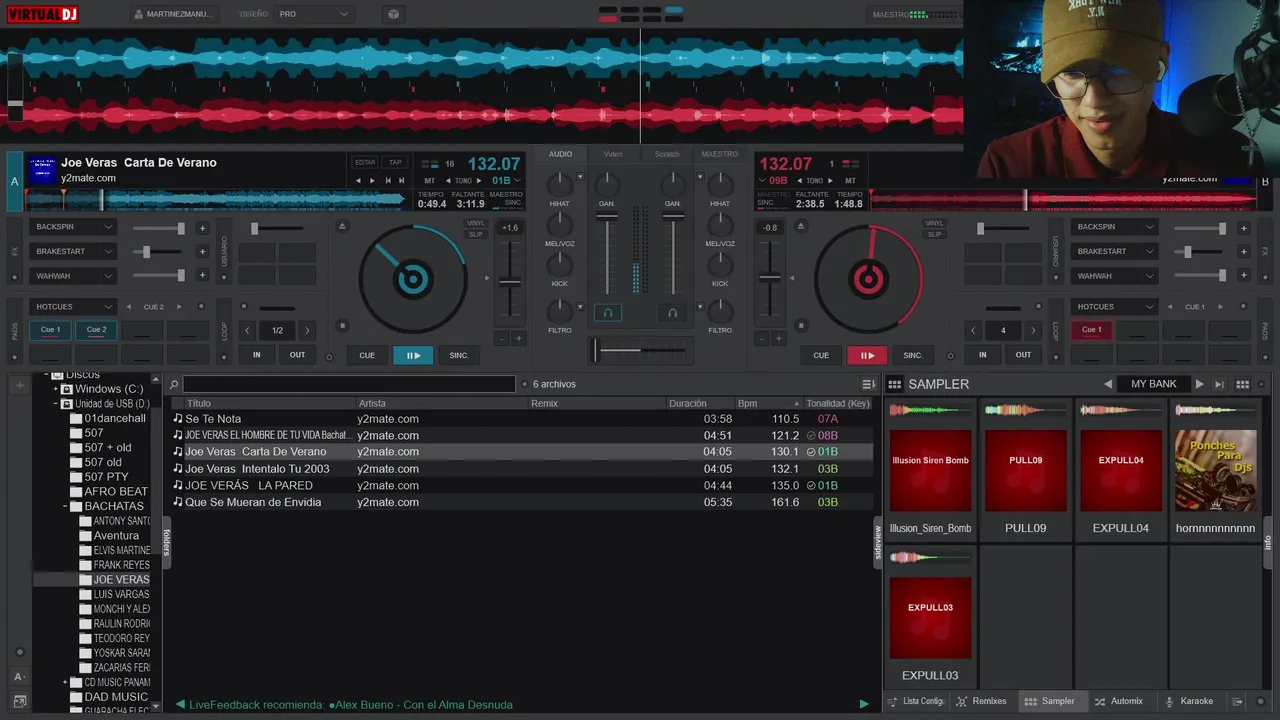Open the 3D box icon in top bar
Image resolution: width=1280 pixels, height=720 pixels.
point(393,14)
